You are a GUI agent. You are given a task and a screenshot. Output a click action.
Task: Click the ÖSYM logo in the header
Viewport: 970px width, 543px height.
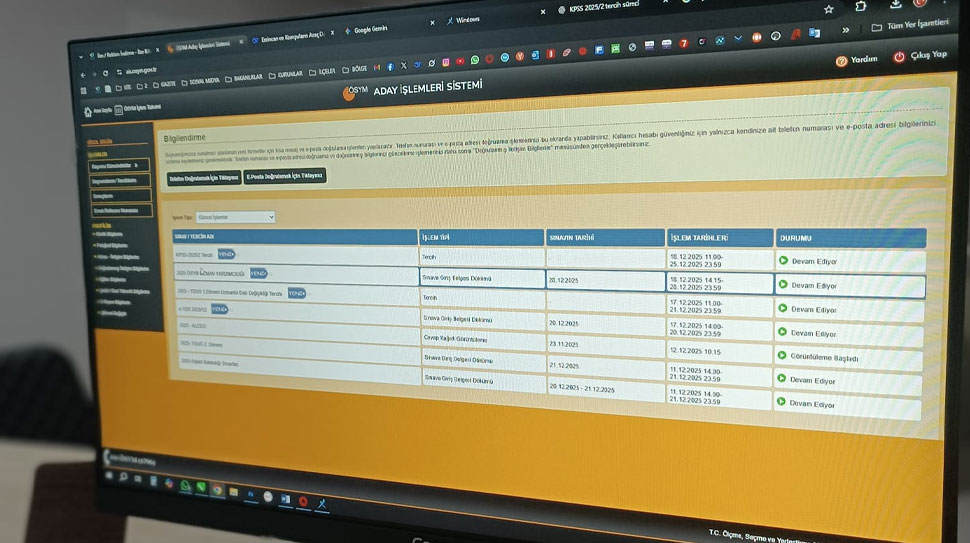pos(349,93)
